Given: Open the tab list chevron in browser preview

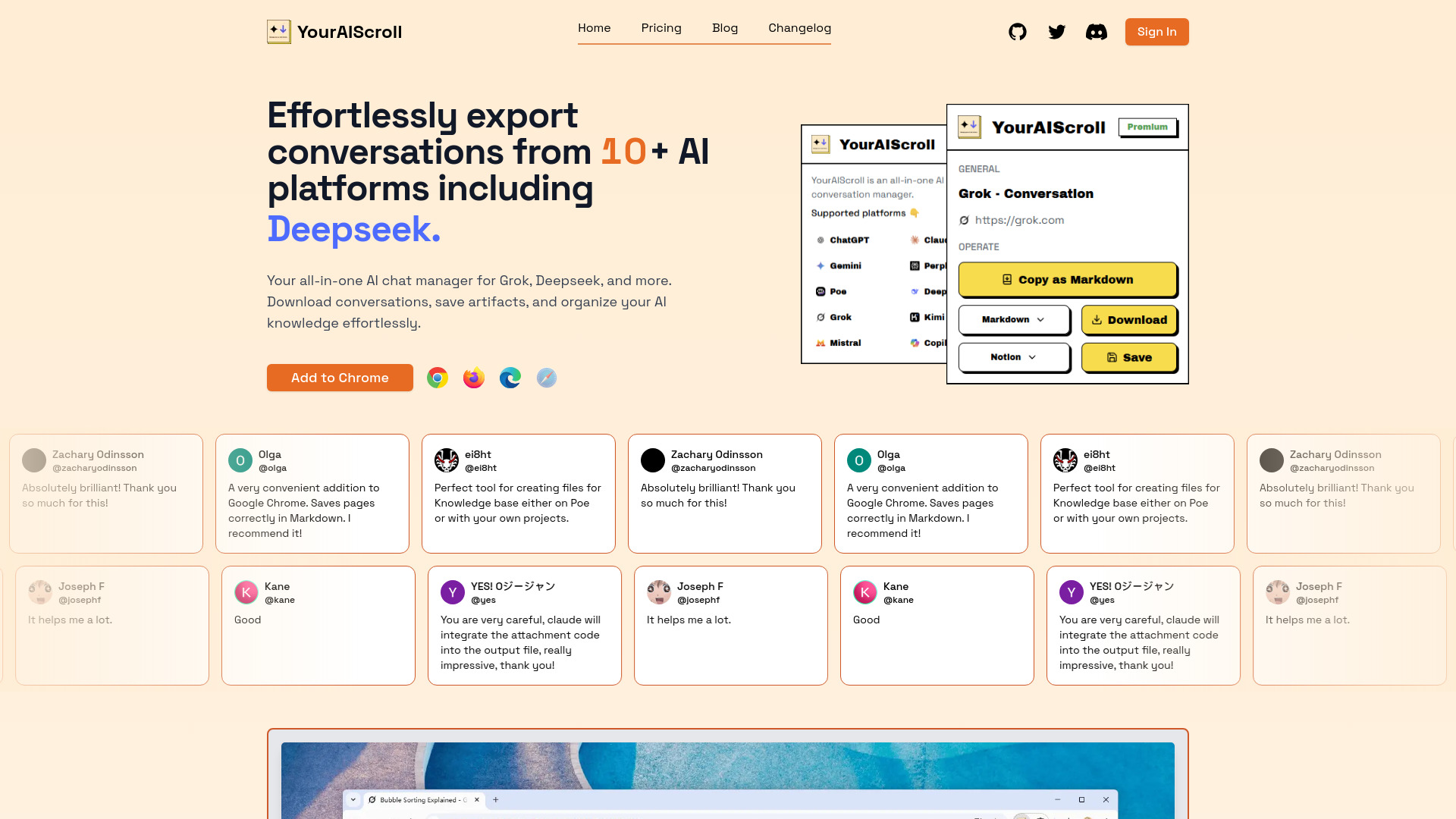Looking at the screenshot, I should click(353, 799).
